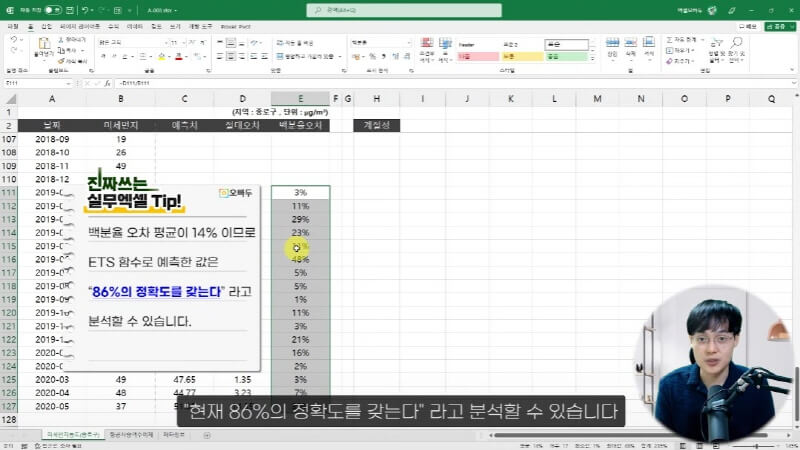Collapse the ribbon with the chevron
This screenshot has height=450, width=800.
tap(792, 70)
